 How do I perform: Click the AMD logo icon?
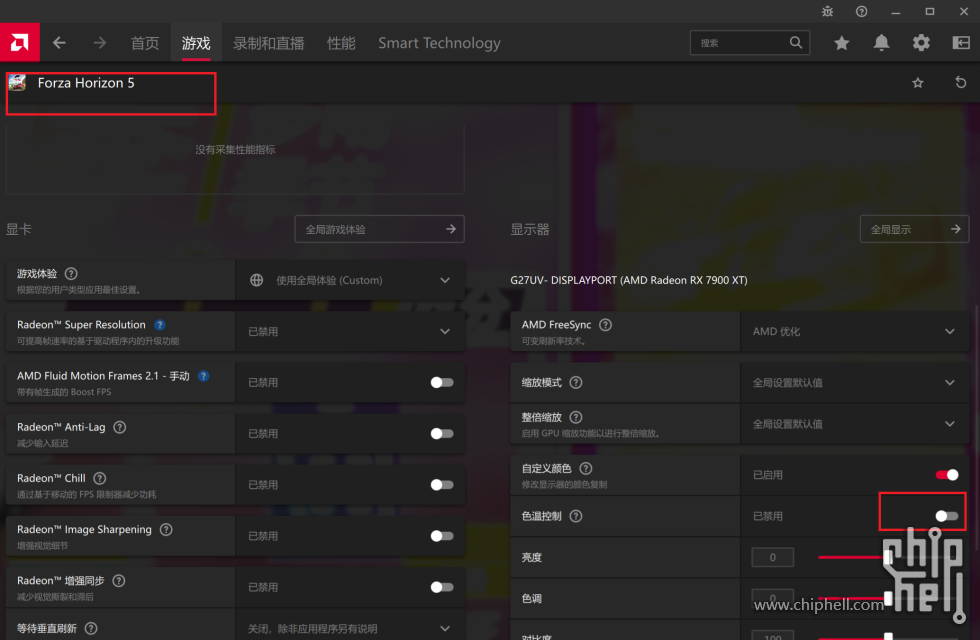click(19, 42)
